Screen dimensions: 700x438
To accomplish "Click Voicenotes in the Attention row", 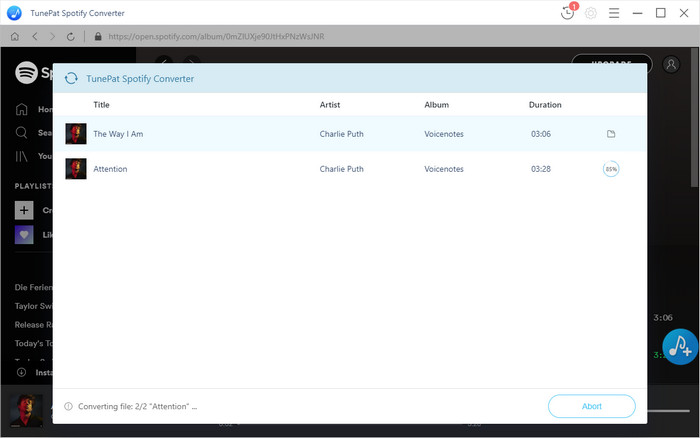I will [444, 169].
